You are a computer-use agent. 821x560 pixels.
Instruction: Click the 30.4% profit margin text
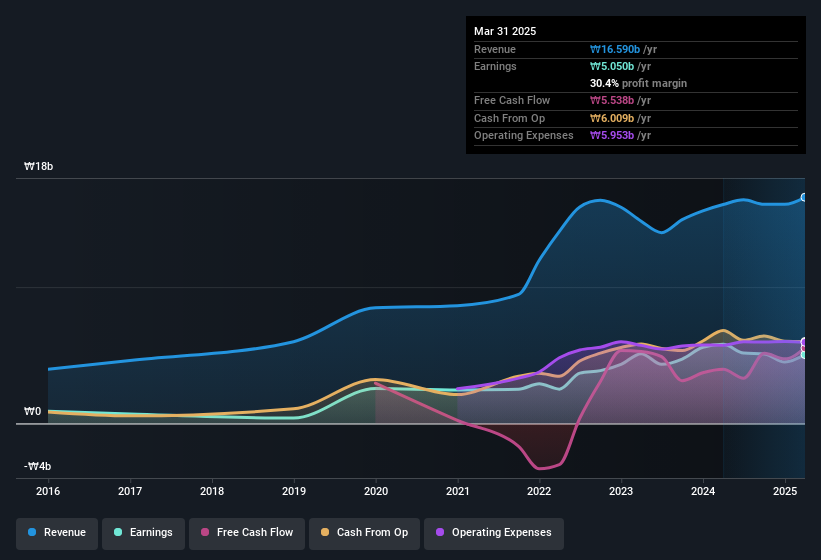point(638,83)
